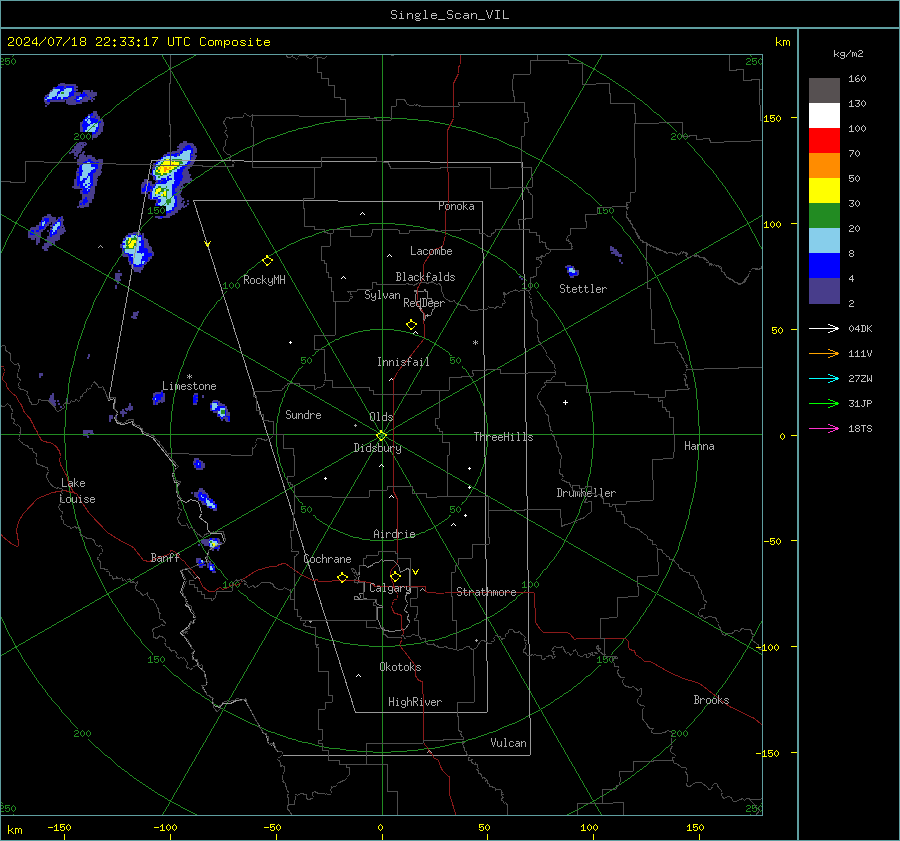Screen dimensions: 900x841
Task: Click the cyan 27ZW arrow legend icon
Action: (x=824, y=378)
